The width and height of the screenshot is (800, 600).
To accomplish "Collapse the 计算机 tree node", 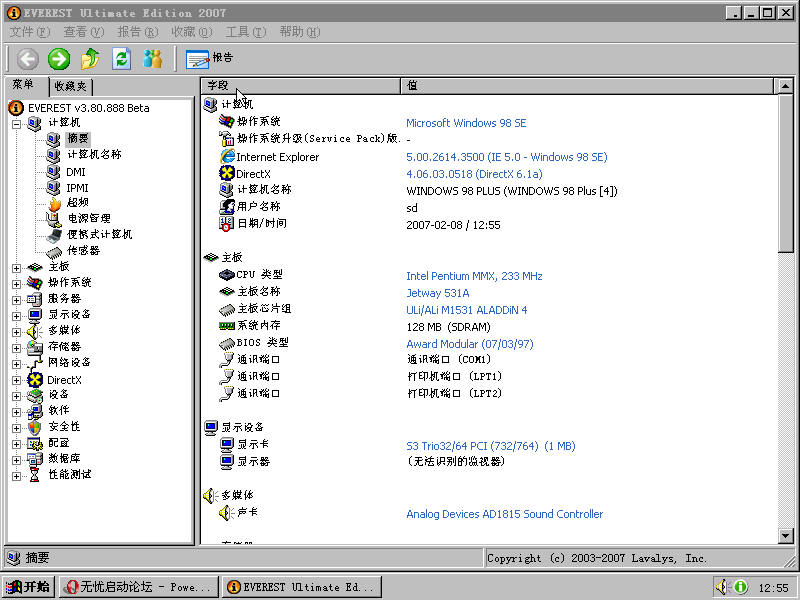I will click(16, 124).
